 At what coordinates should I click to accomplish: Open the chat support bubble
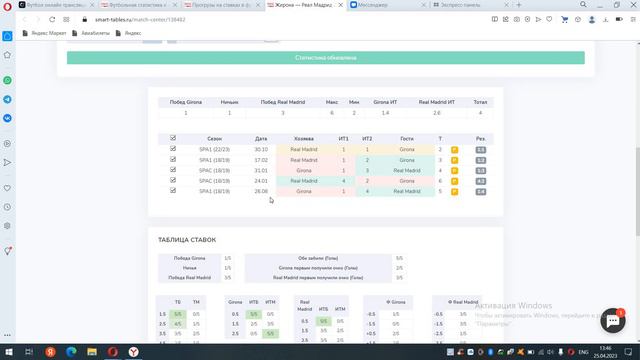click(613, 321)
